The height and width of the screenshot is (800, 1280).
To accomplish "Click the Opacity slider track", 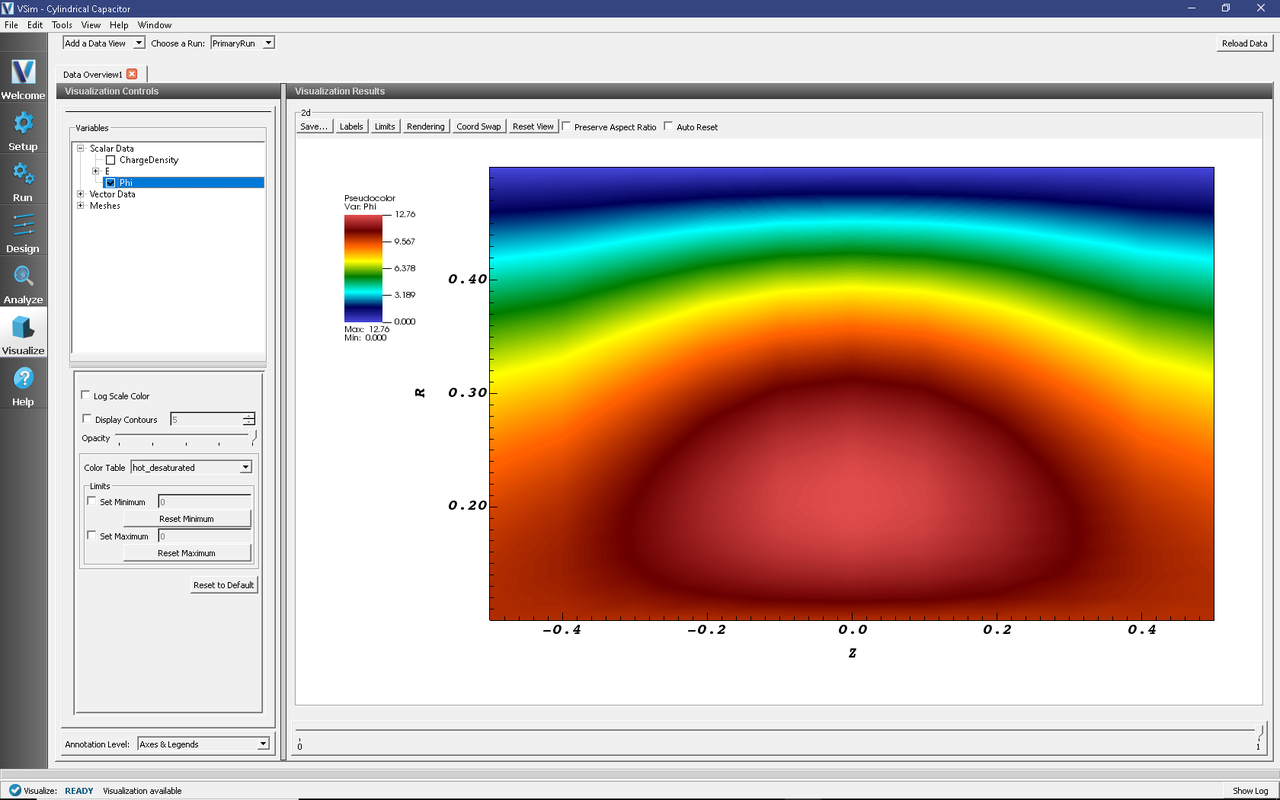I will (x=186, y=436).
